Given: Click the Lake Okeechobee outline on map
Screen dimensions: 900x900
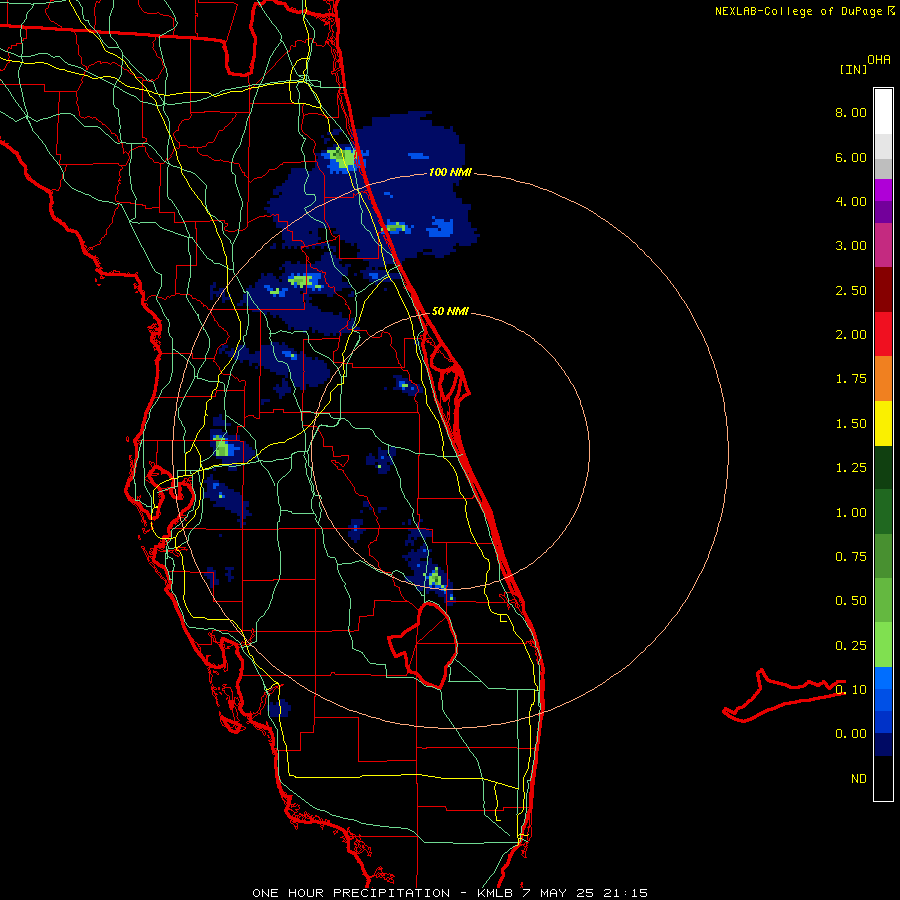Looking at the screenshot, I should tap(423, 644).
